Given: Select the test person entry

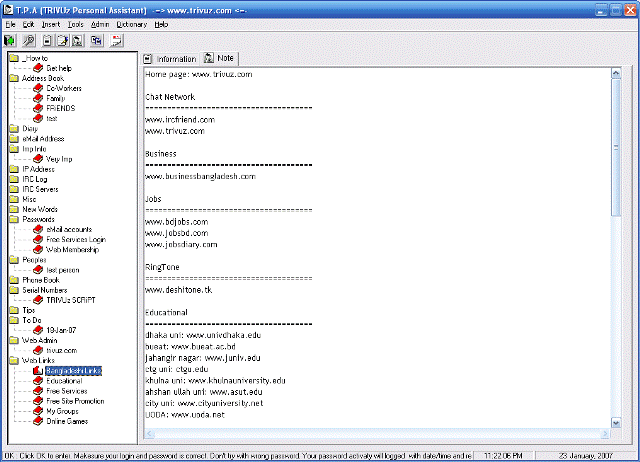Looking at the screenshot, I should click(62, 270).
